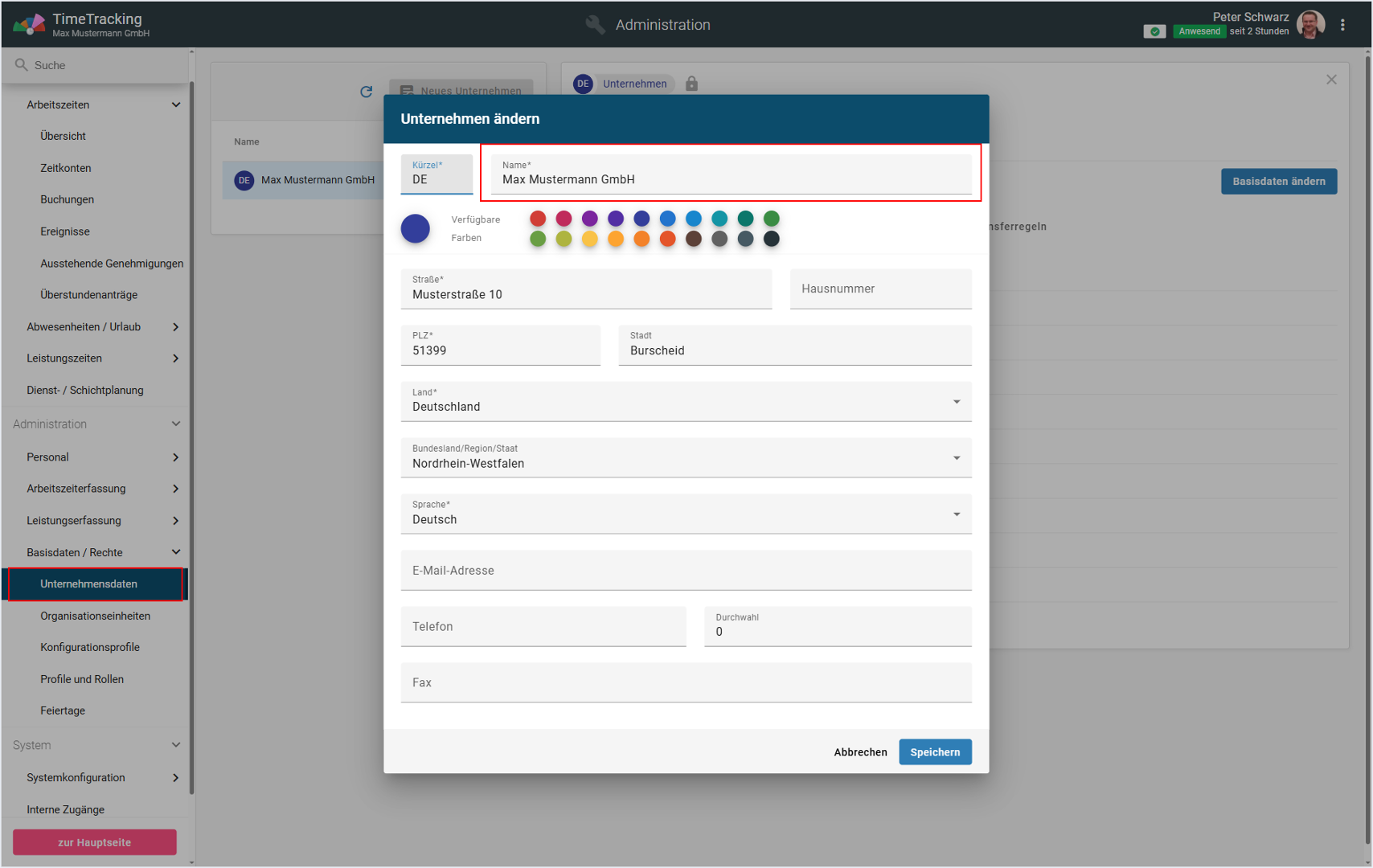Open the Sprache dropdown
The width and height of the screenshot is (1373, 868).
coord(956,514)
